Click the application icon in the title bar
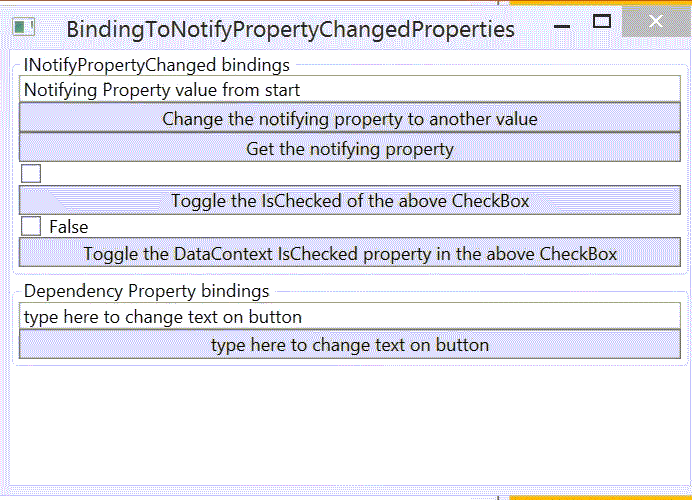The width and height of the screenshot is (692, 500). (x=23, y=27)
